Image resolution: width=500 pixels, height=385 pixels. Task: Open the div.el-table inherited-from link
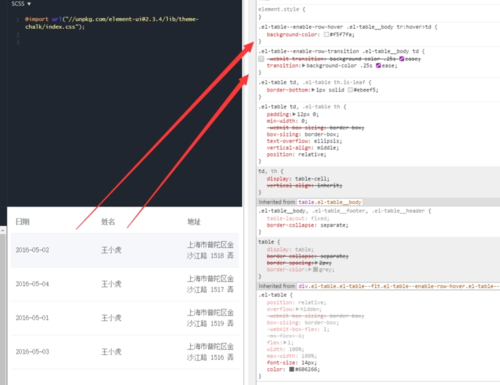(x=398, y=286)
